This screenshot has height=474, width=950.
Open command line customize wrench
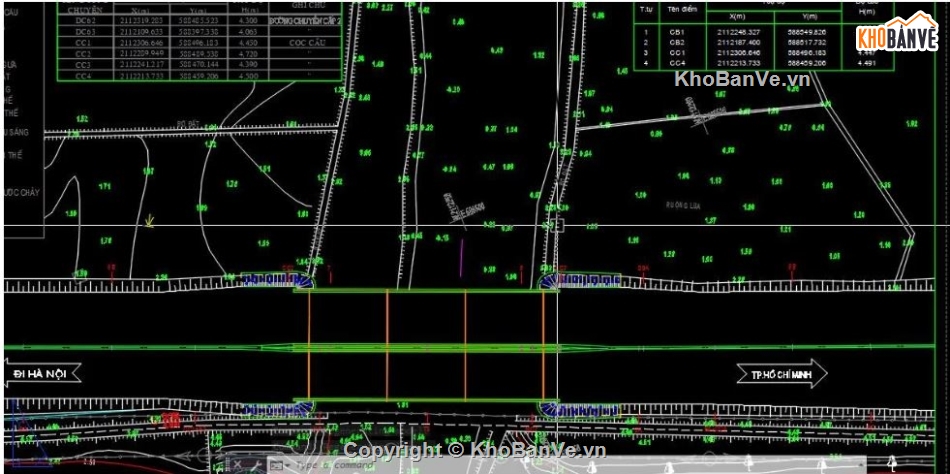(x=255, y=465)
